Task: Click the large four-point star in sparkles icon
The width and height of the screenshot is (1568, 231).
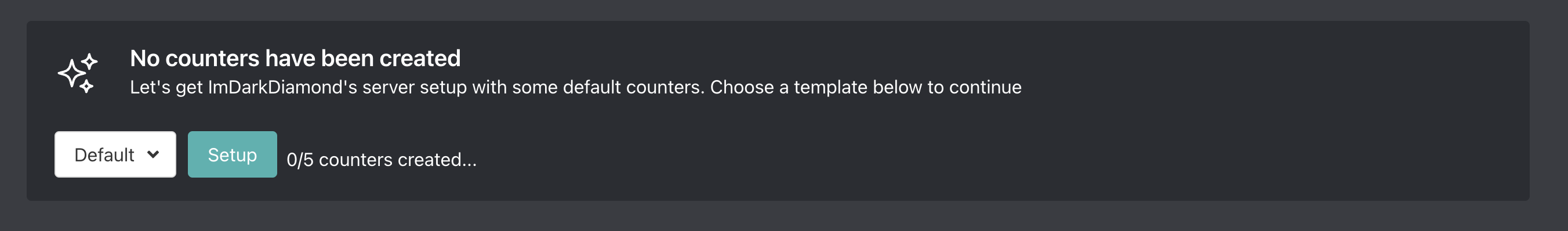Action: pos(72,74)
